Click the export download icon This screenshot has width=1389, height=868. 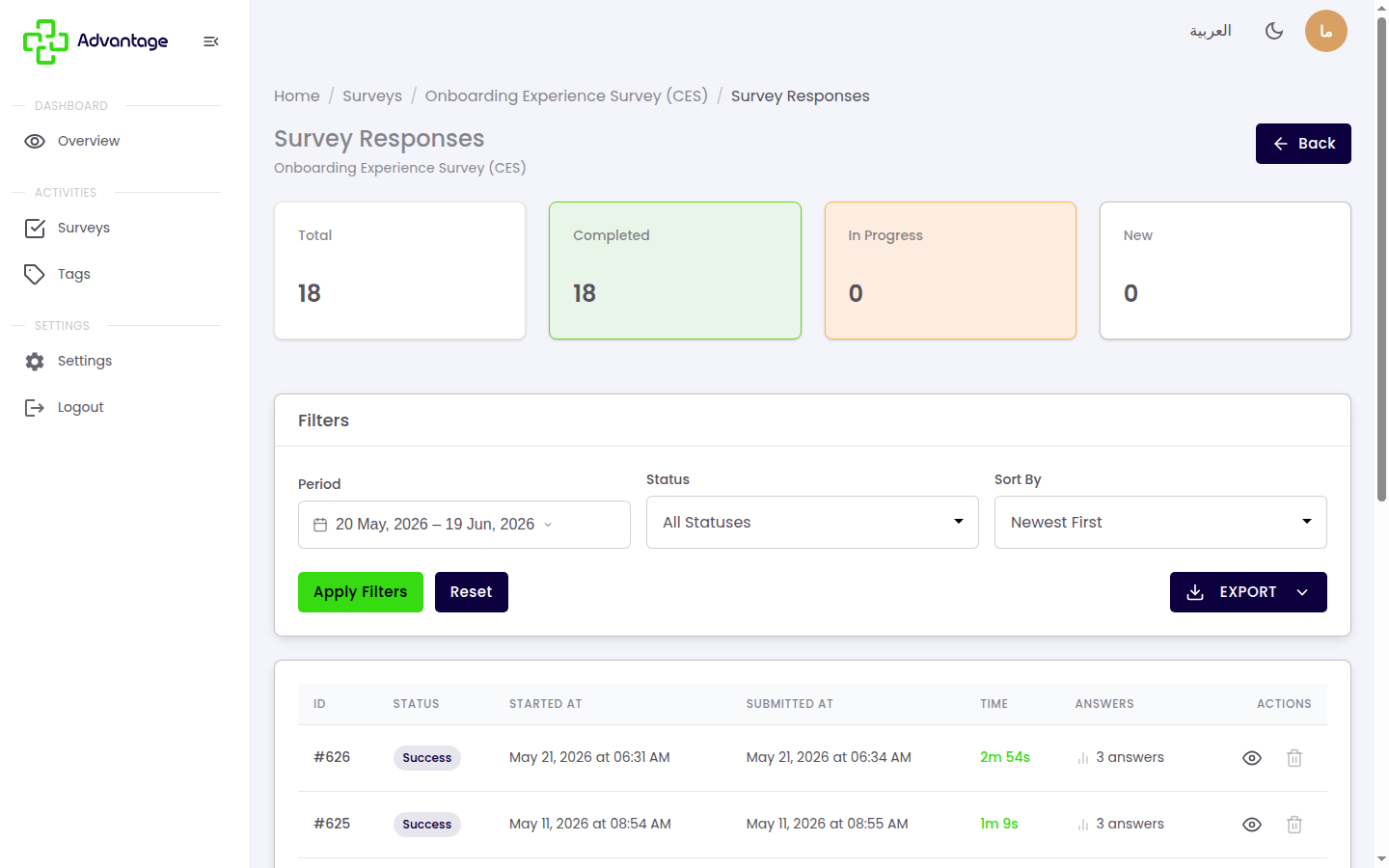click(x=1195, y=592)
